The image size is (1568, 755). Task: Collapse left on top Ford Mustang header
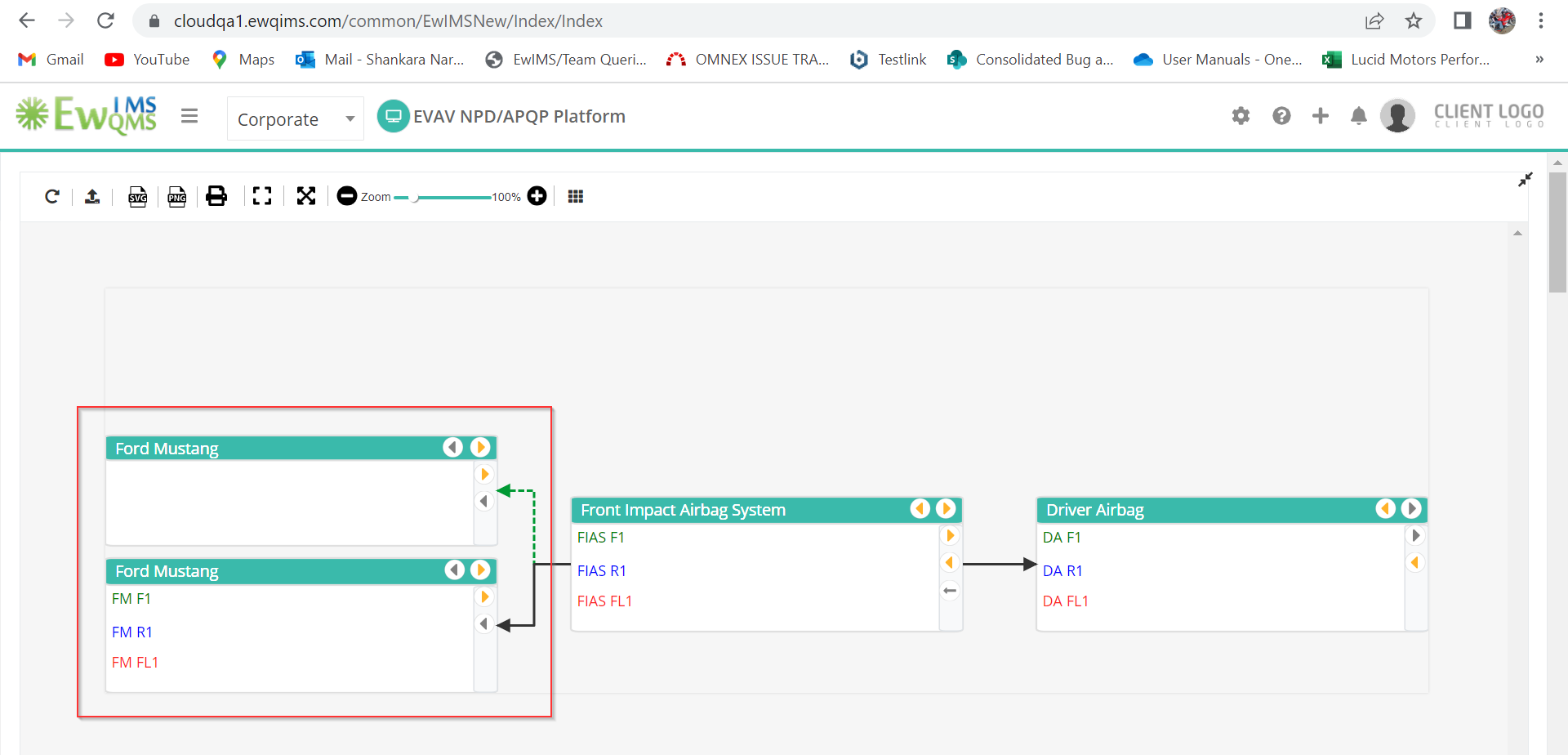click(x=452, y=448)
